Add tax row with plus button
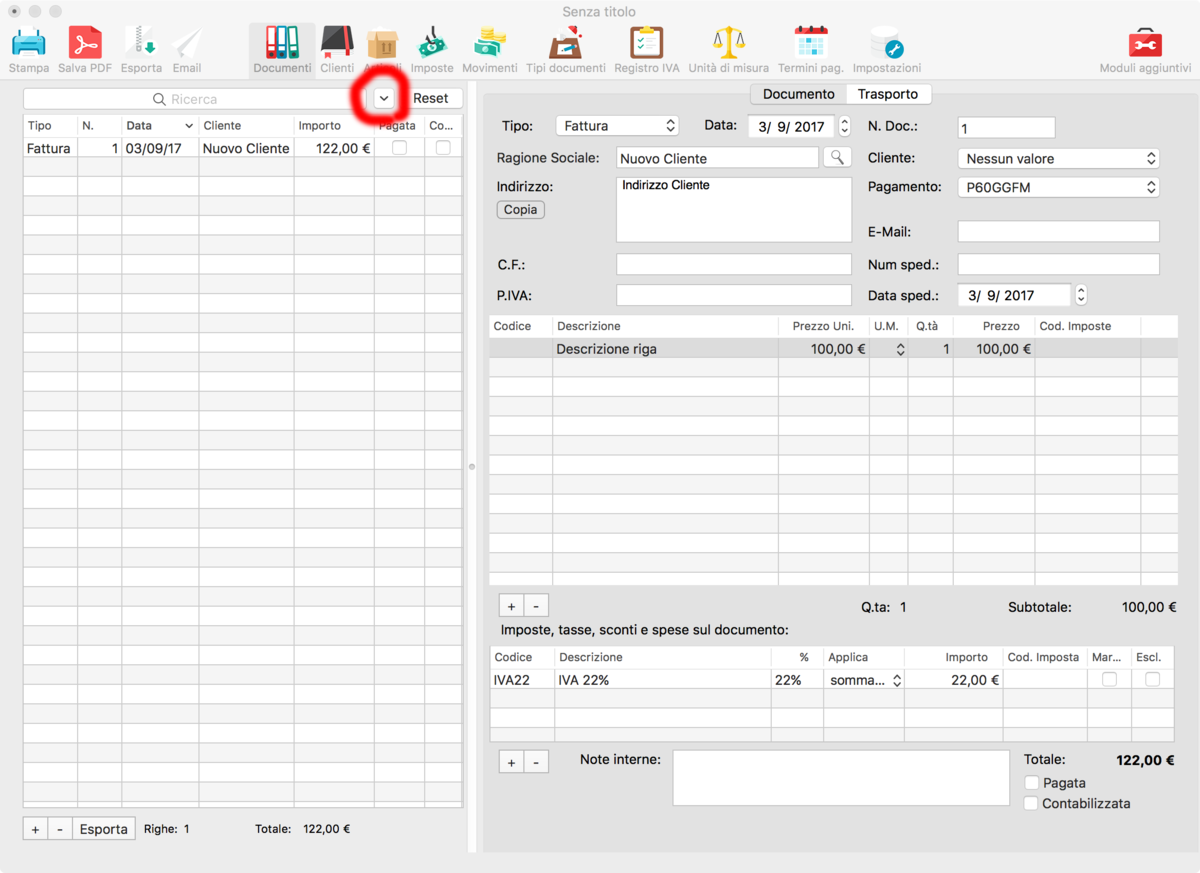 coord(511,762)
